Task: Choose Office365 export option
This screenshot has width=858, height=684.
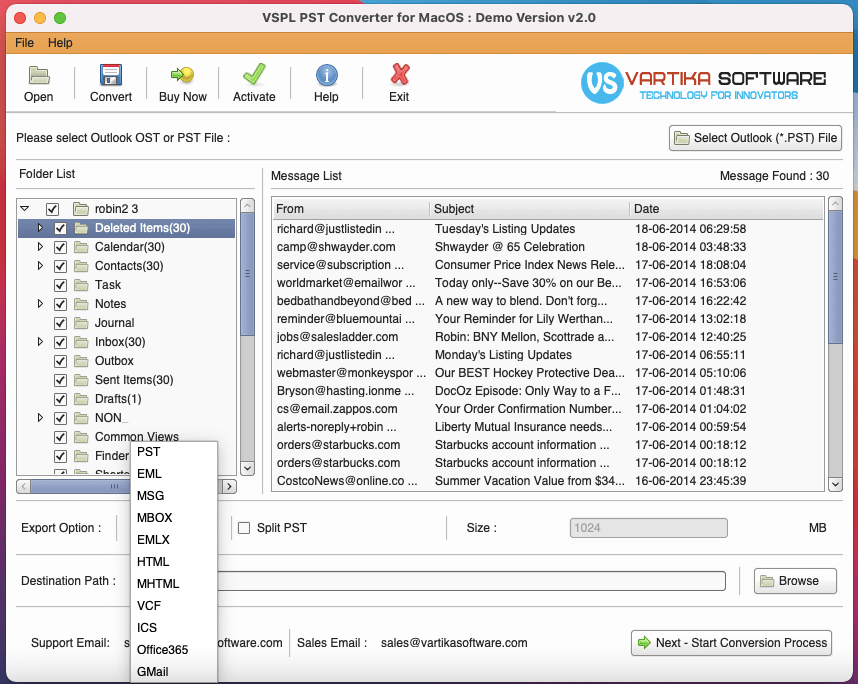Action: (174, 650)
